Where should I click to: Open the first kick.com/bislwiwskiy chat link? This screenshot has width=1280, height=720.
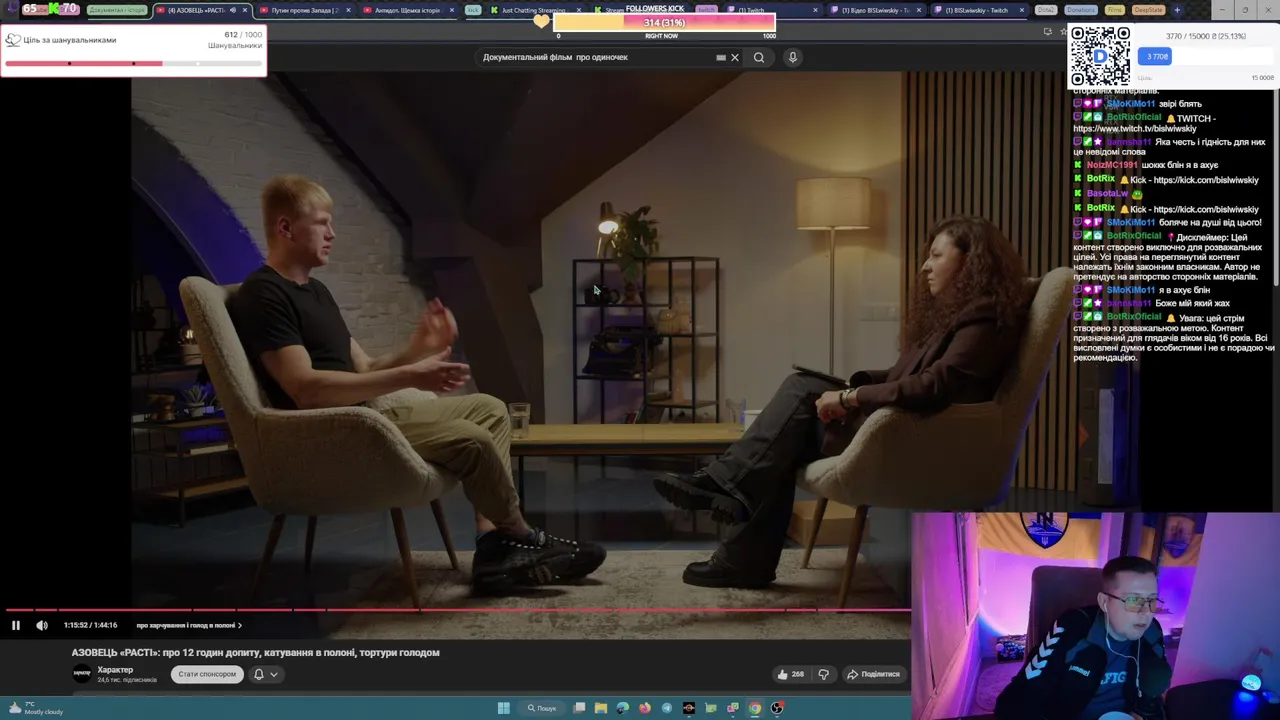click(x=1205, y=180)
